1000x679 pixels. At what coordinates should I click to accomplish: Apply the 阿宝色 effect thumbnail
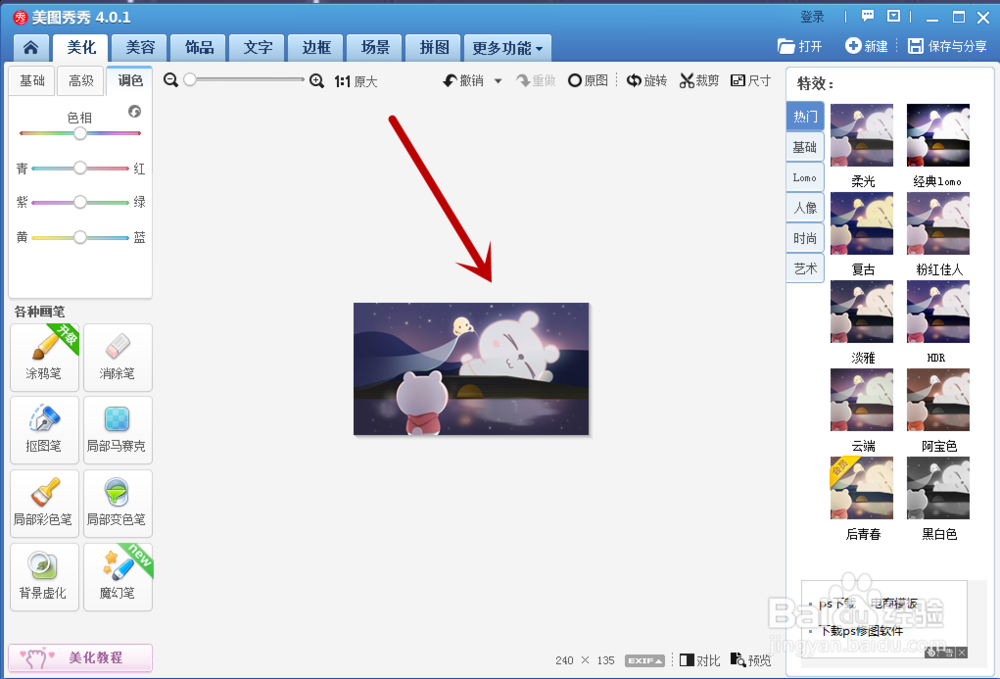[938, 400]
